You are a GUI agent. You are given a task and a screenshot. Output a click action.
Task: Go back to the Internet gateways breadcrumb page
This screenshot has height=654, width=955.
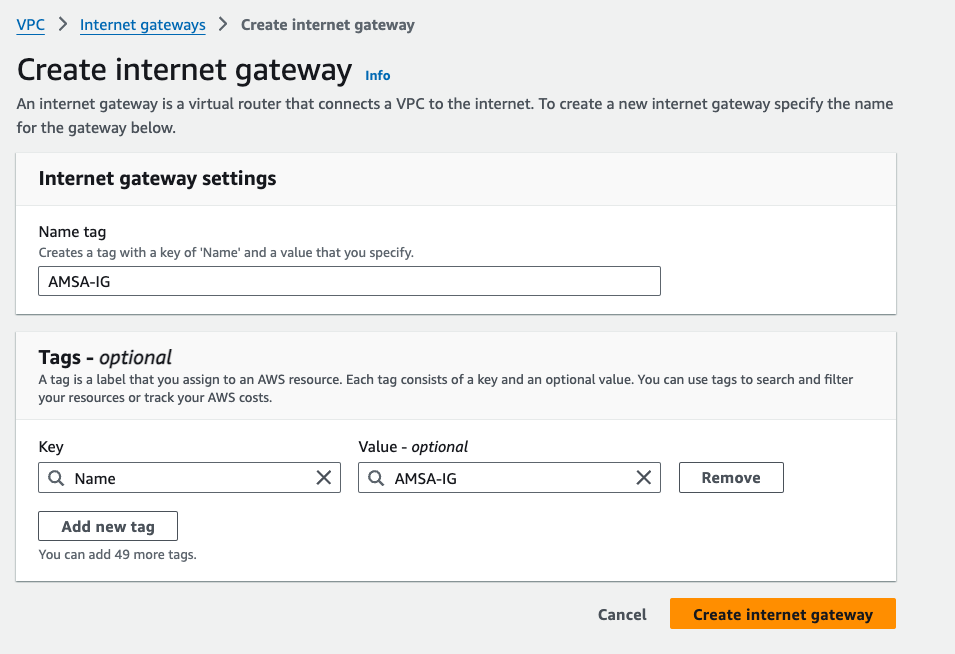[142, 25]
